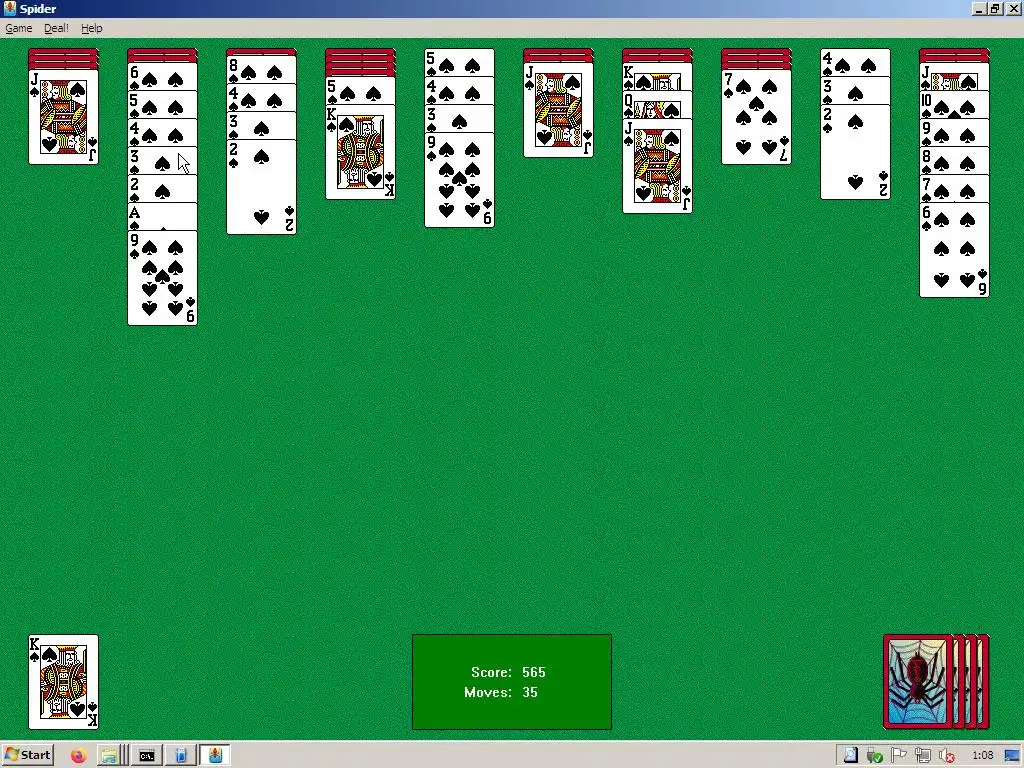Launch Firefox from the taskbar
The width and height of the screenshot is (1024, 768).
coord(78,756)
